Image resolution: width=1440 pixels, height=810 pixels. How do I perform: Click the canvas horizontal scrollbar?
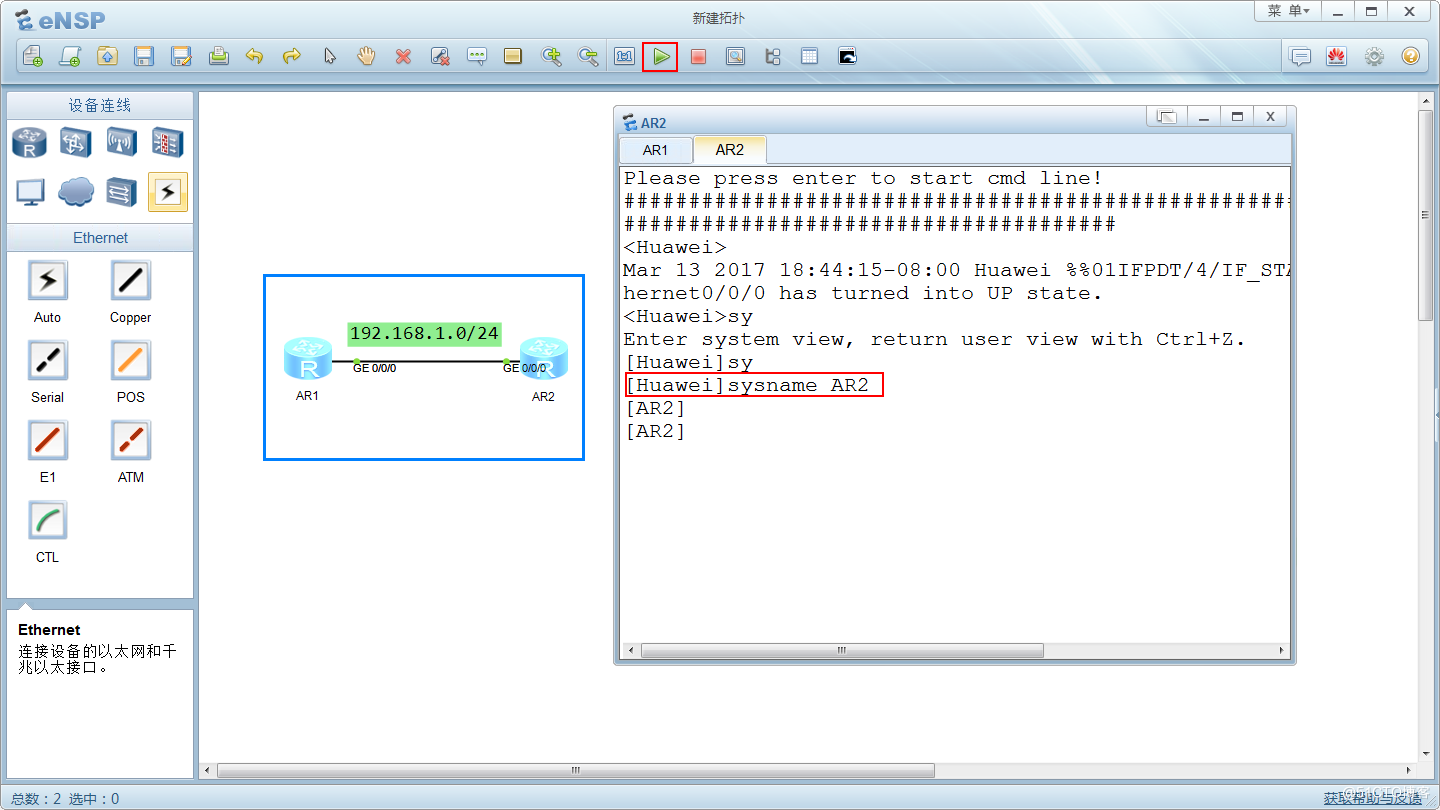click(576, 771)
